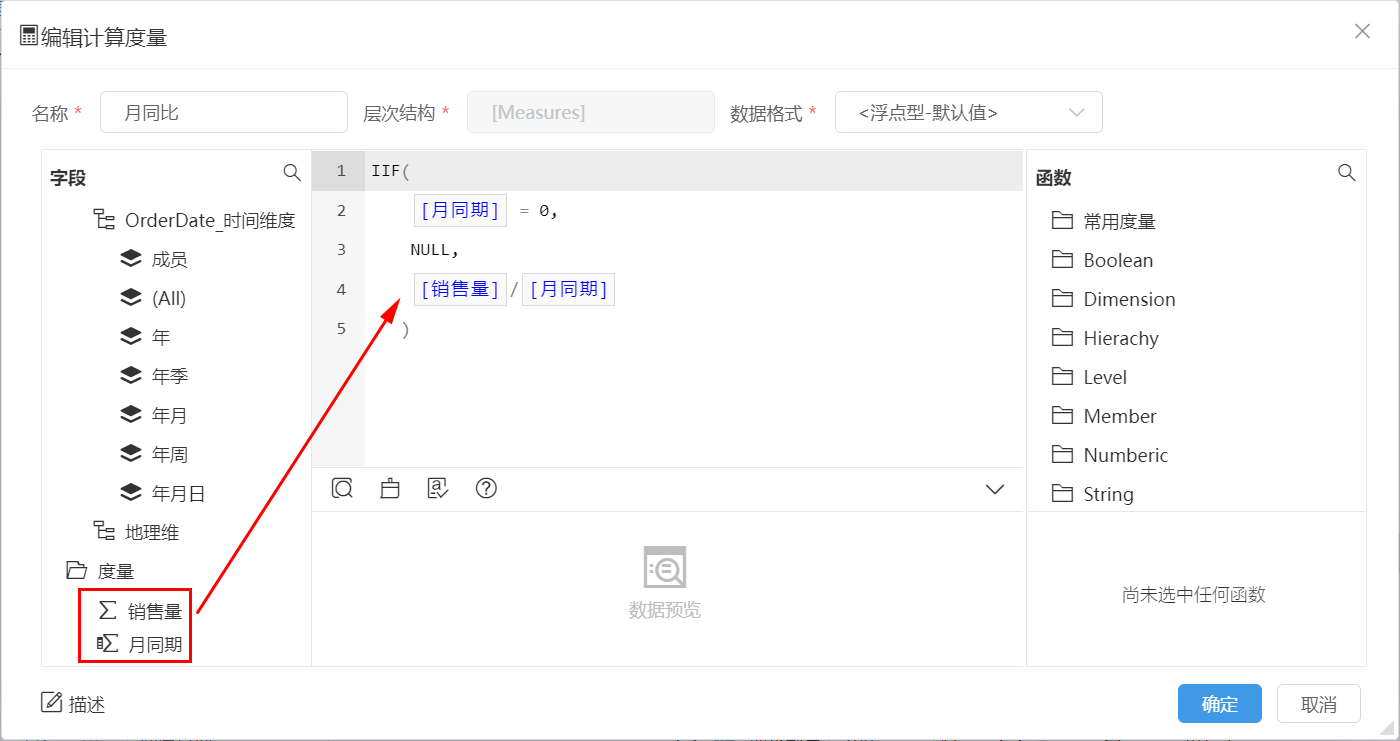Viewport: 1400px width, 741px height.
Task: Click the 层次结构 field showing [Measures]
Action: click(x=591, y=113)
